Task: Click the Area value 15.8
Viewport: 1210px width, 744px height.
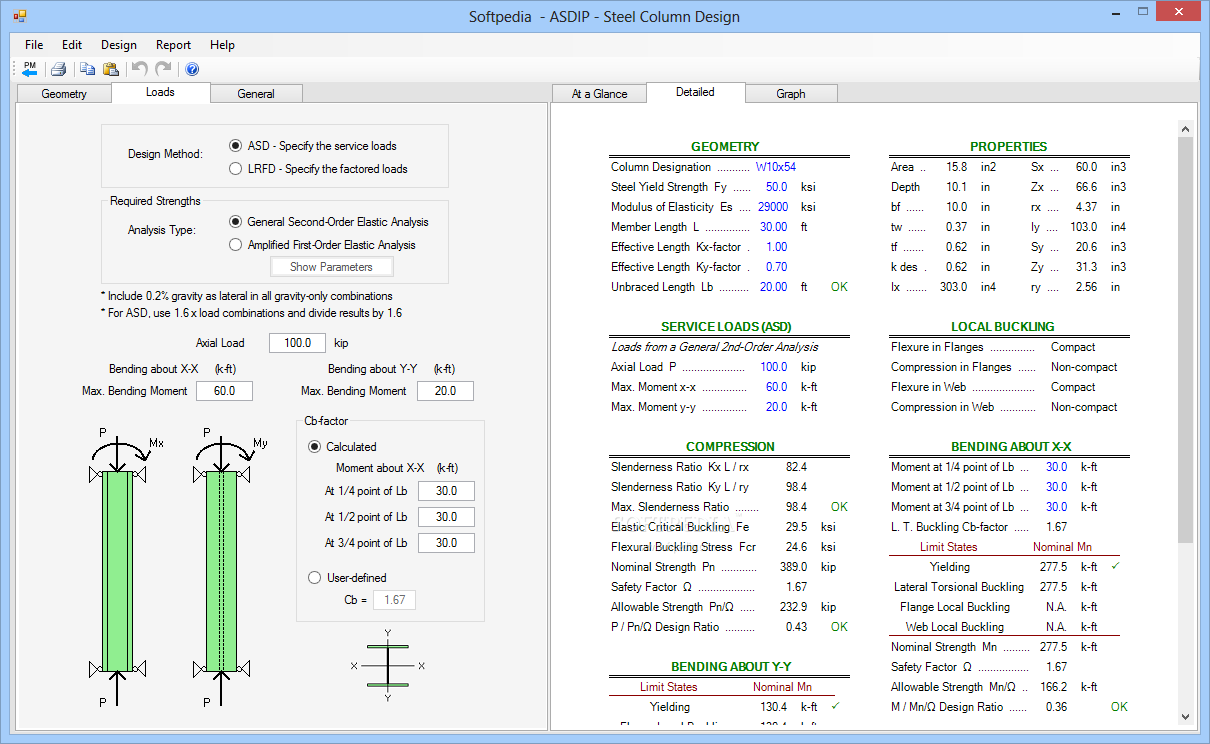Action: 957,167
